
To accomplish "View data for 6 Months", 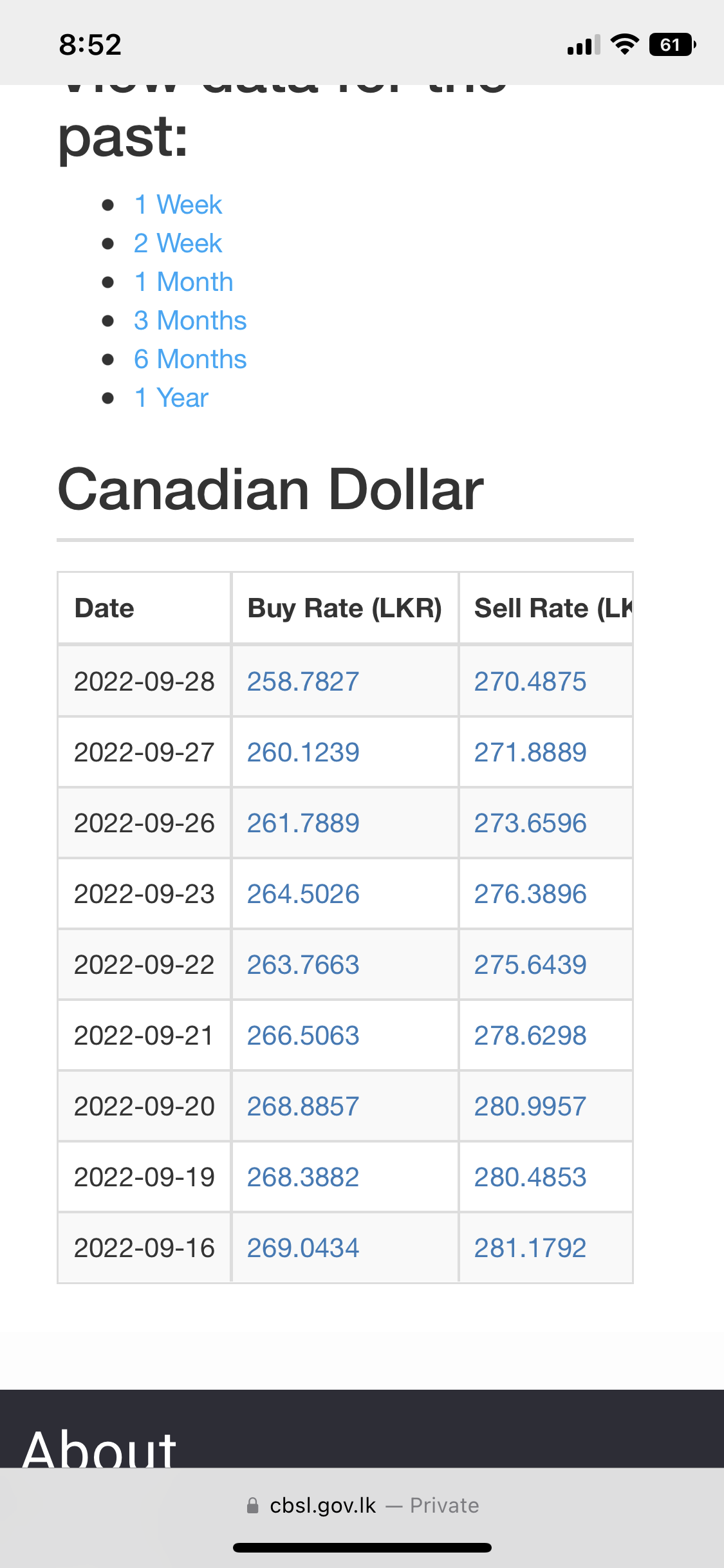I will coord(190,359).
